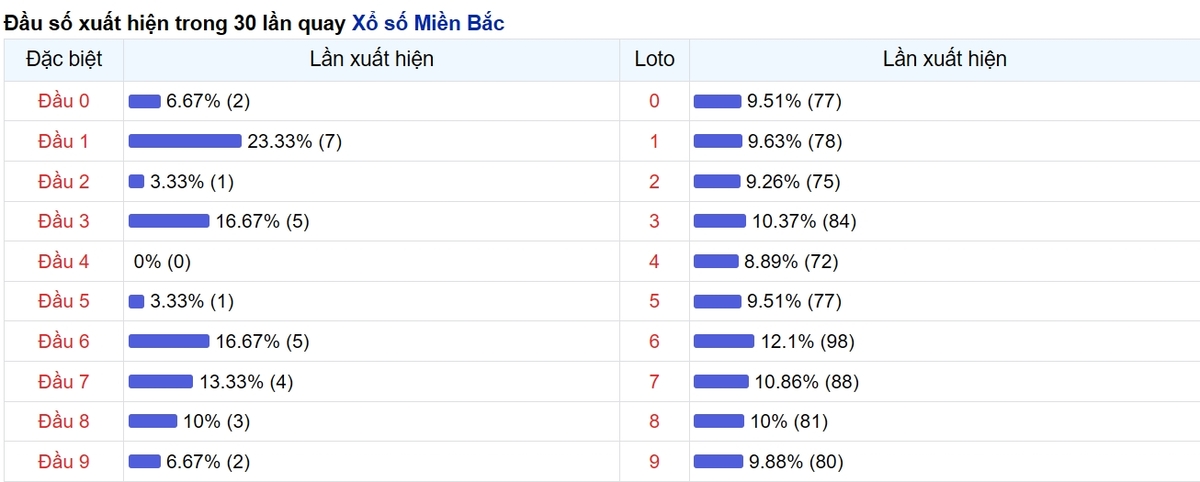Click the 10% (3) value for Đầu 8
Screen dimensions: 1200x482
[x=216, y=421]
